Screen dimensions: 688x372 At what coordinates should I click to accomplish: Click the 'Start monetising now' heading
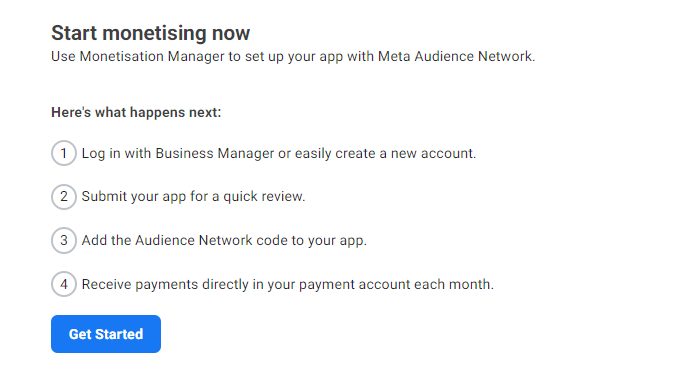click(150, 33)
